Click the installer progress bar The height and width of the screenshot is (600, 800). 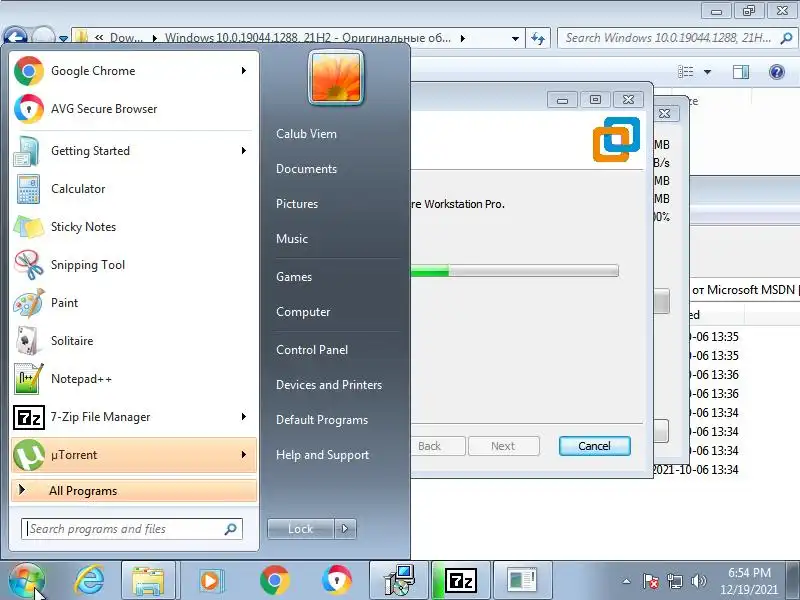tap(514, 270)
